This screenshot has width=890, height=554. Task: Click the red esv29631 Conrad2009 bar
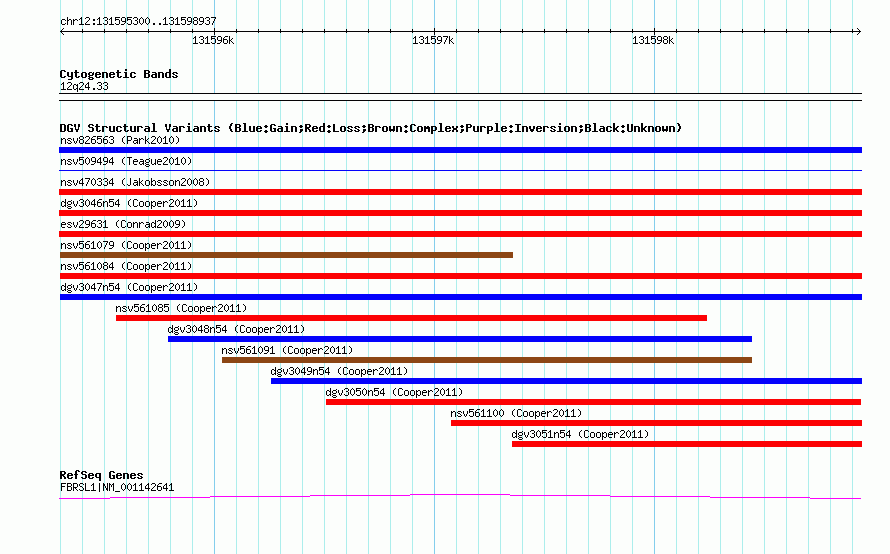460,234
